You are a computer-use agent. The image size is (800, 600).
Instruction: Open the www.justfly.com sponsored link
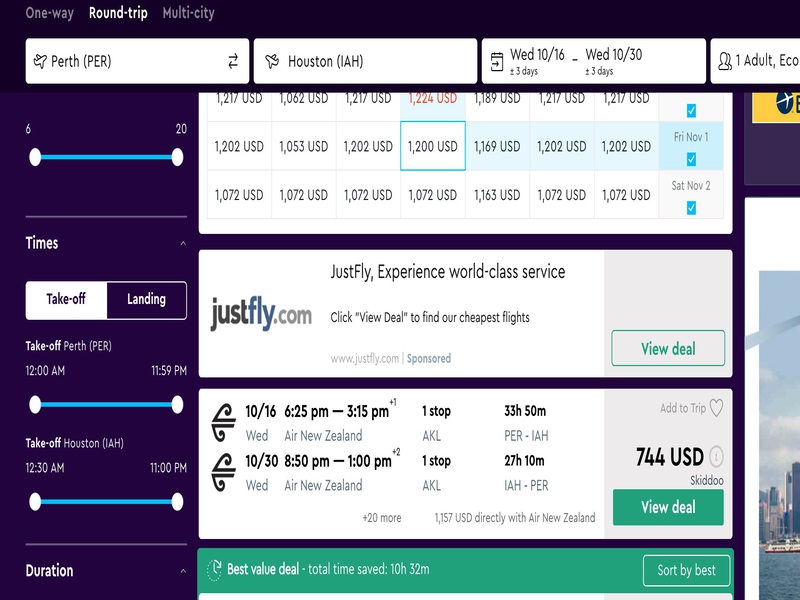[364, 358]
